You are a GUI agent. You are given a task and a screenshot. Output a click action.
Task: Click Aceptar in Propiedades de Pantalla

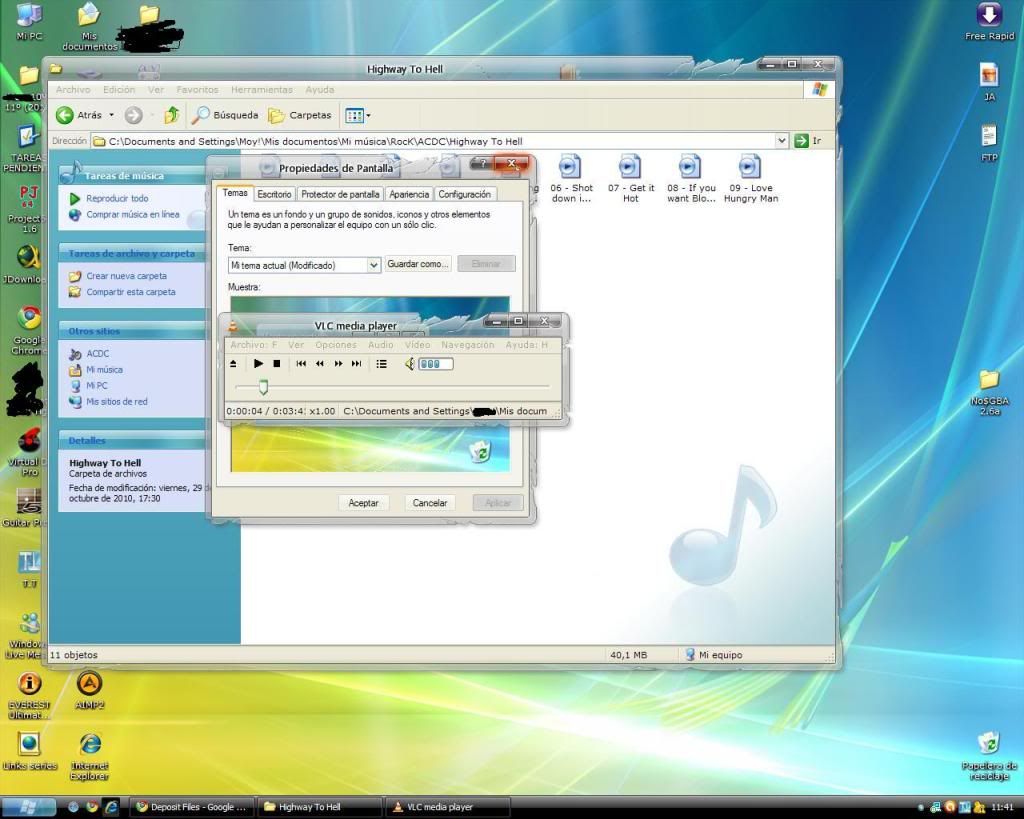coord(363,503)
